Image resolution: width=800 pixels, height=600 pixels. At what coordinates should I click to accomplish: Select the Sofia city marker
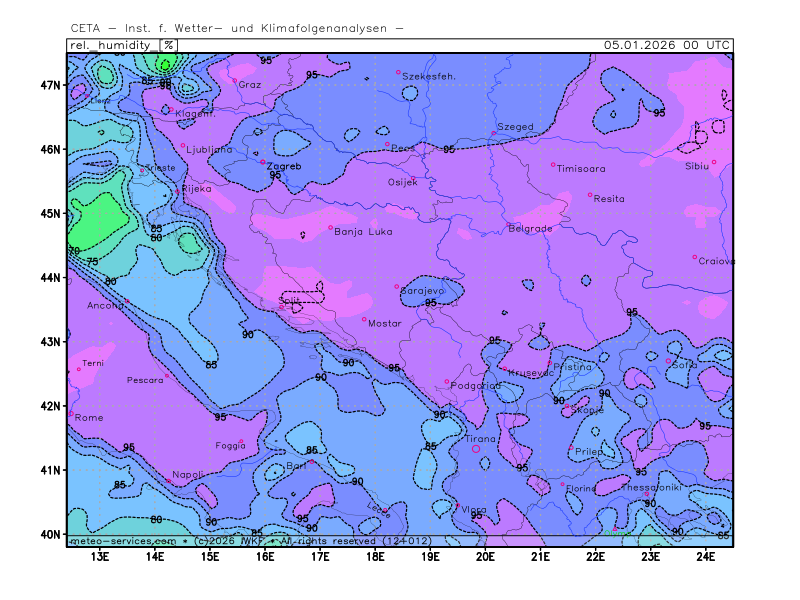(669, 361)
